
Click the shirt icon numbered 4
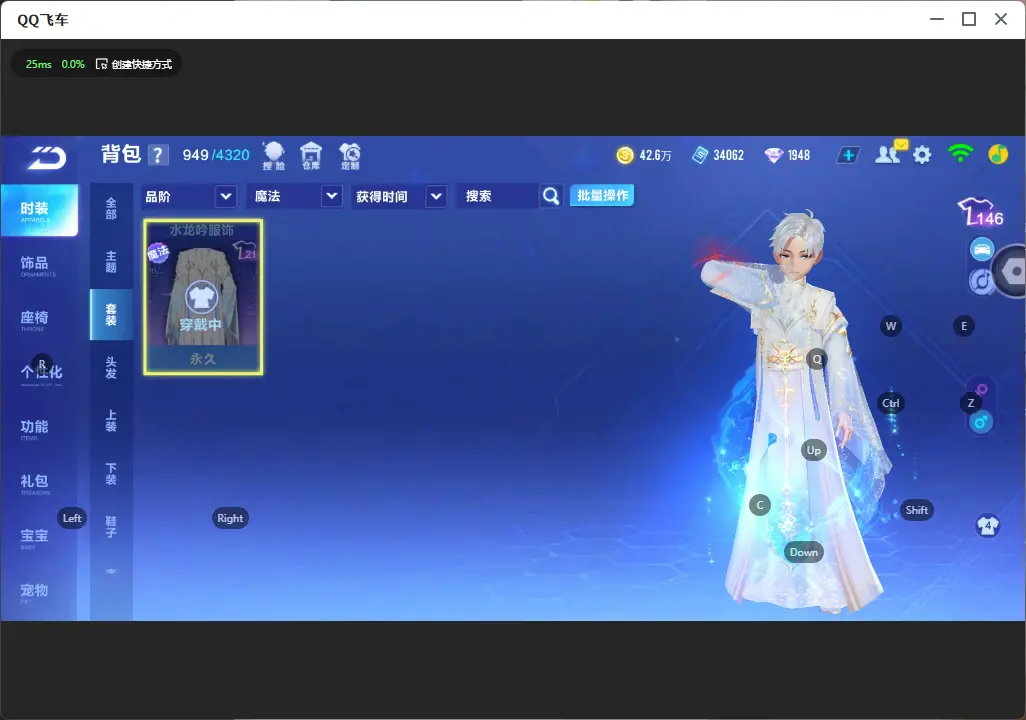[987, 525]
